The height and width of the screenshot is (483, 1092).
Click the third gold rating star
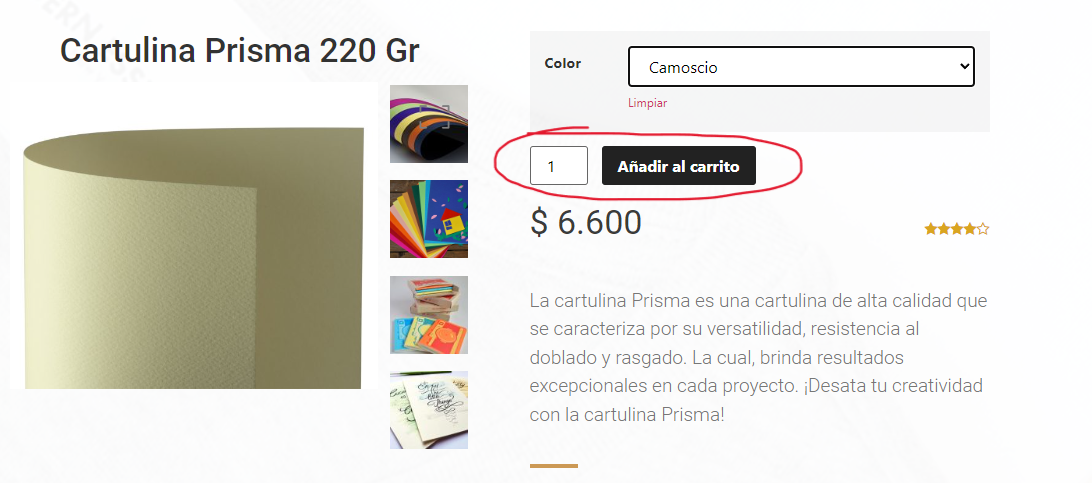coord(957,229)
